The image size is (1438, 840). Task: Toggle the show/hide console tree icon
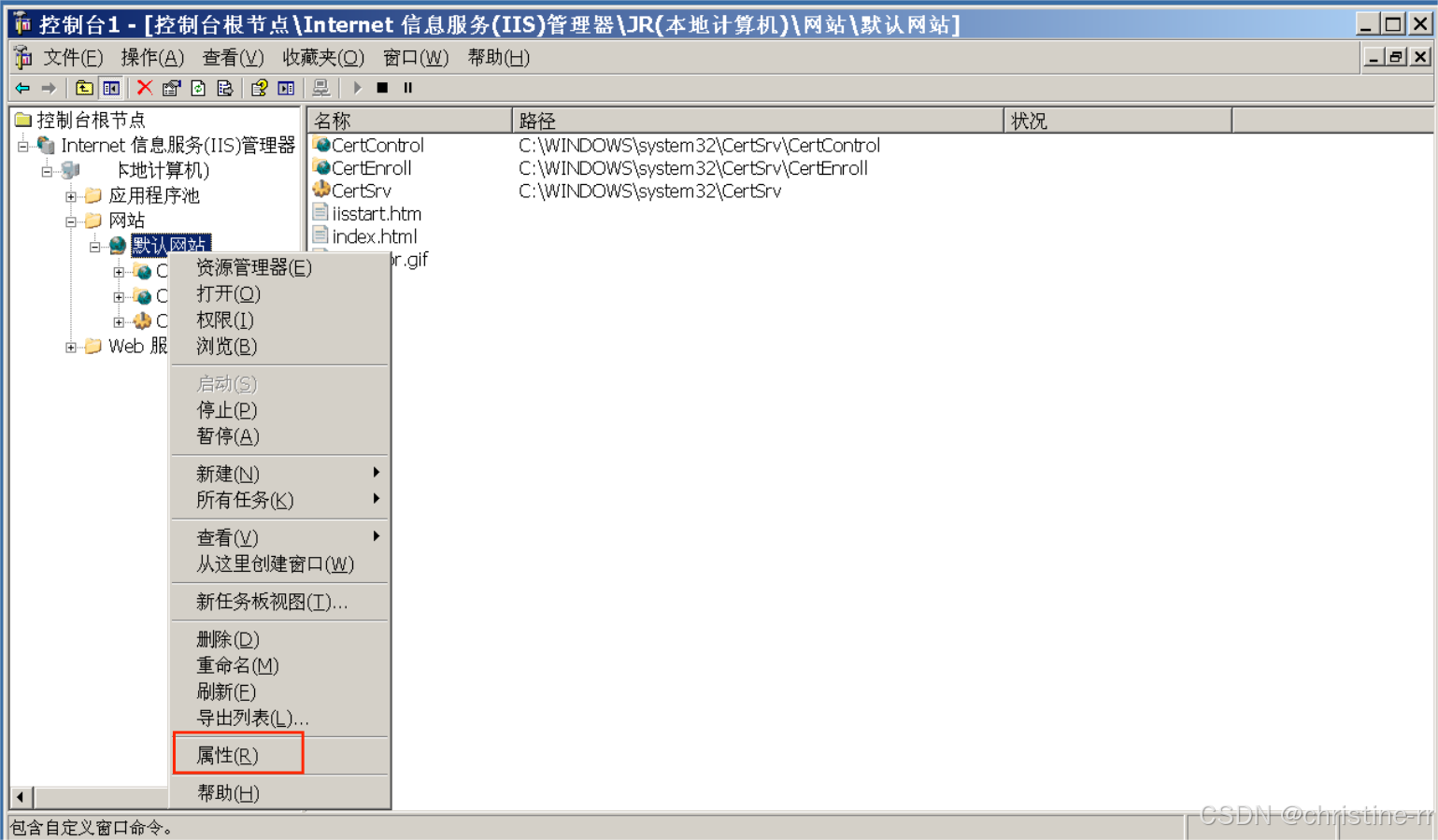(111, 88)
